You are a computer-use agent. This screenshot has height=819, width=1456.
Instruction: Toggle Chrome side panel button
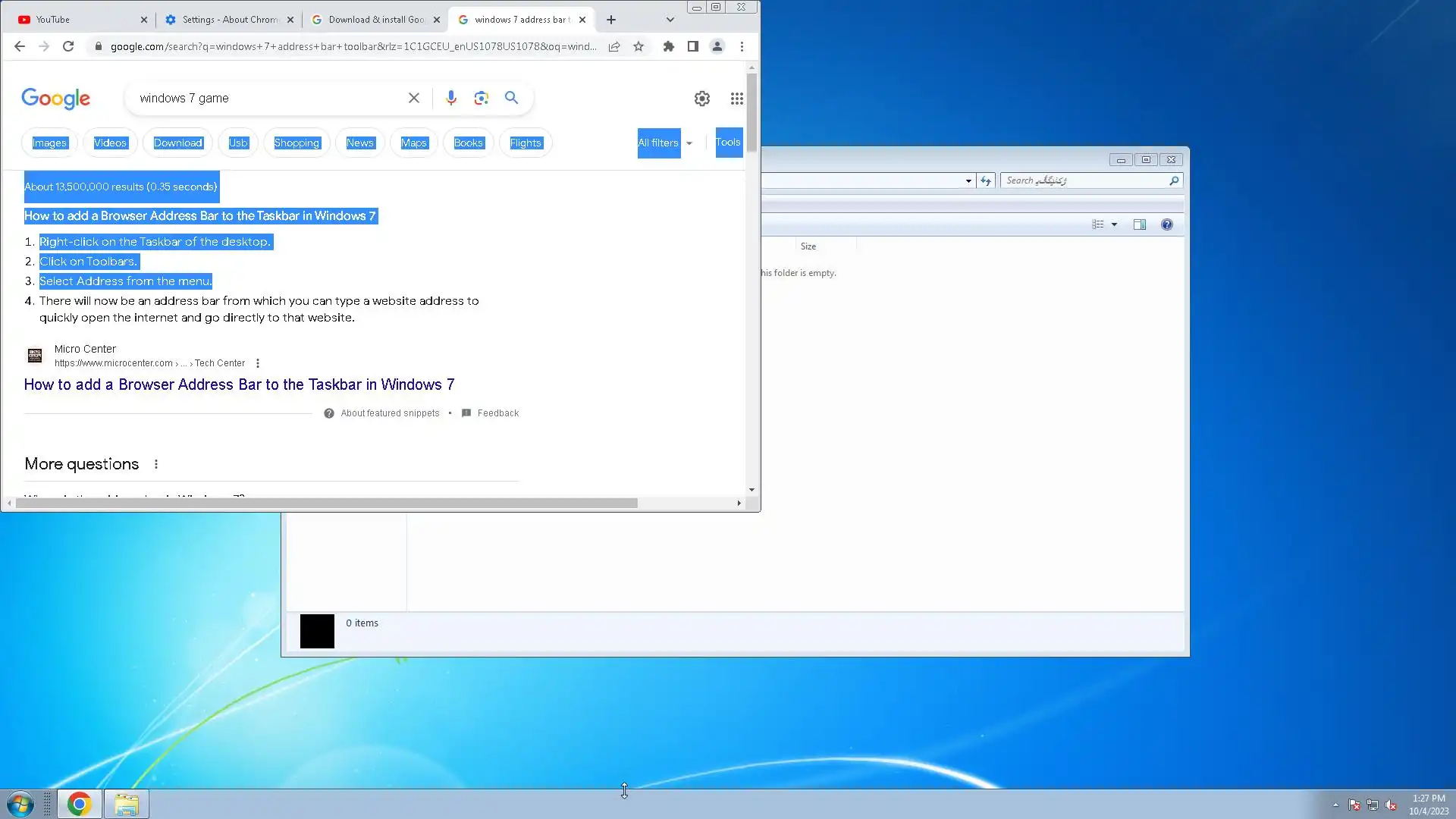pyautogui.click(x=692, y=46)
